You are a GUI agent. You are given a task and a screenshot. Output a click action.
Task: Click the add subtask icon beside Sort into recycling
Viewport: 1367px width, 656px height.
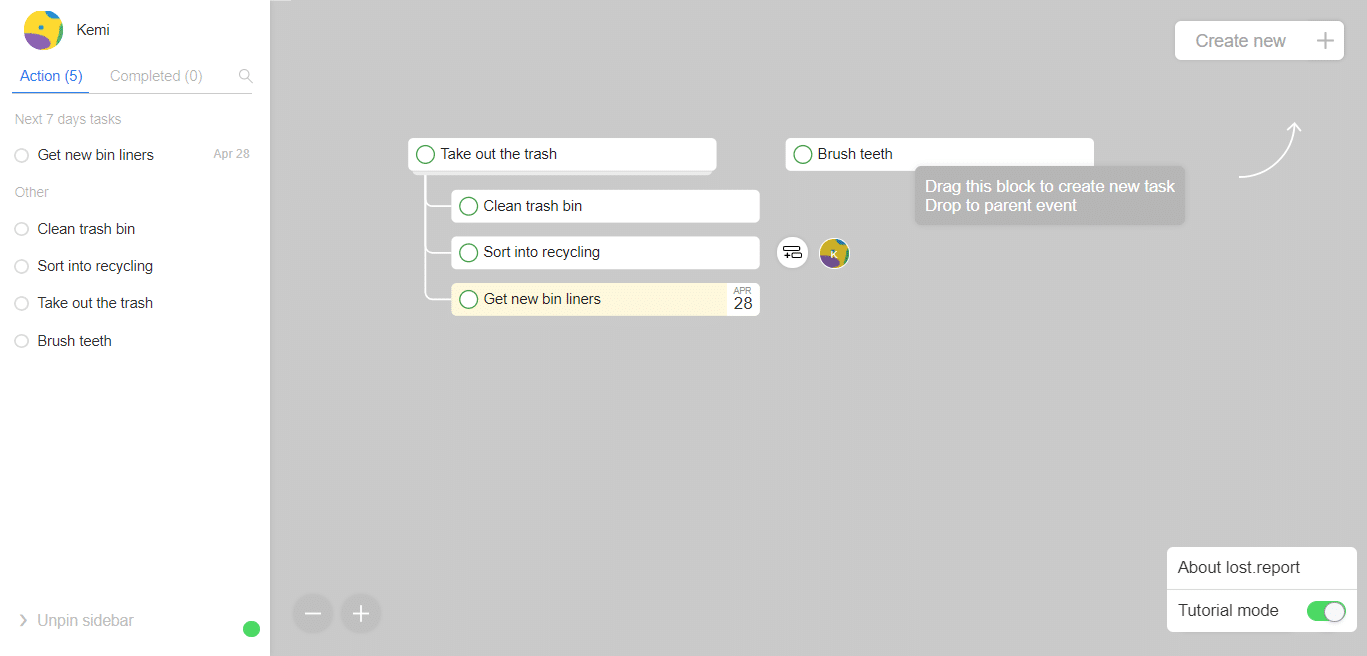(x=792, y=253)
